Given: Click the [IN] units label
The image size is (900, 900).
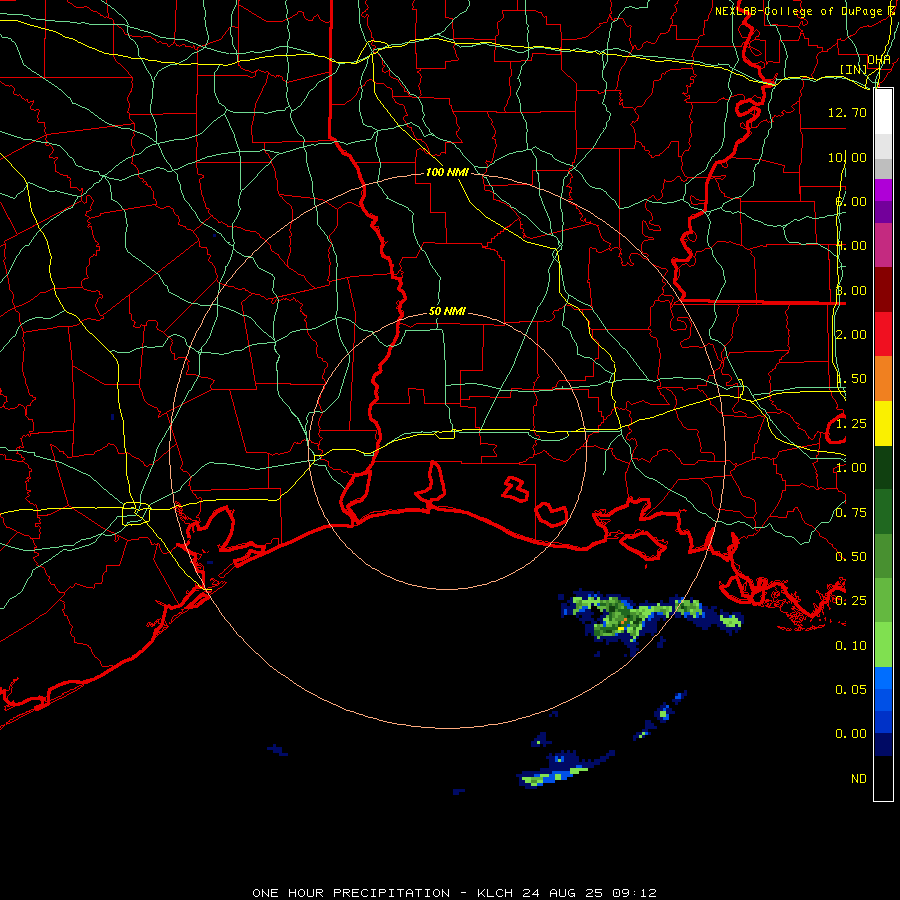Looking at the screenshot, I should click(854, 69).
